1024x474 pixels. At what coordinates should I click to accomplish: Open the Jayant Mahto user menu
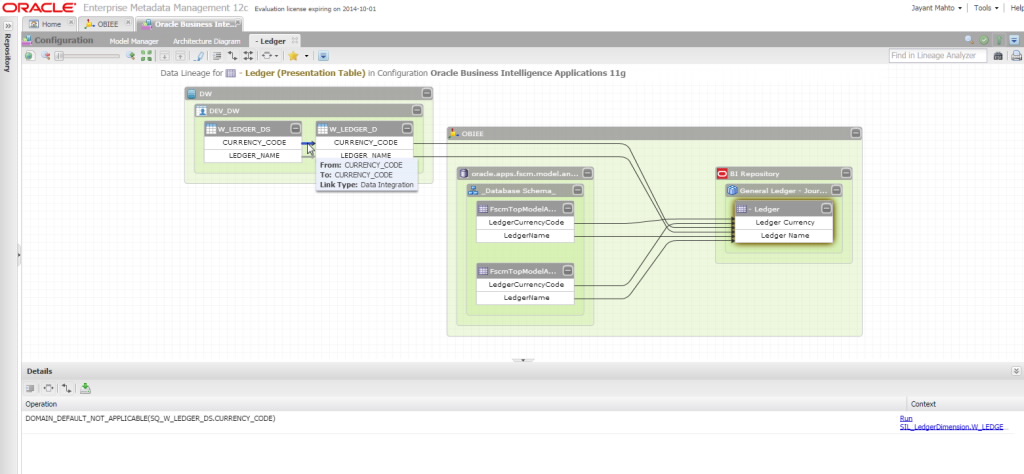tap(937, 7)
